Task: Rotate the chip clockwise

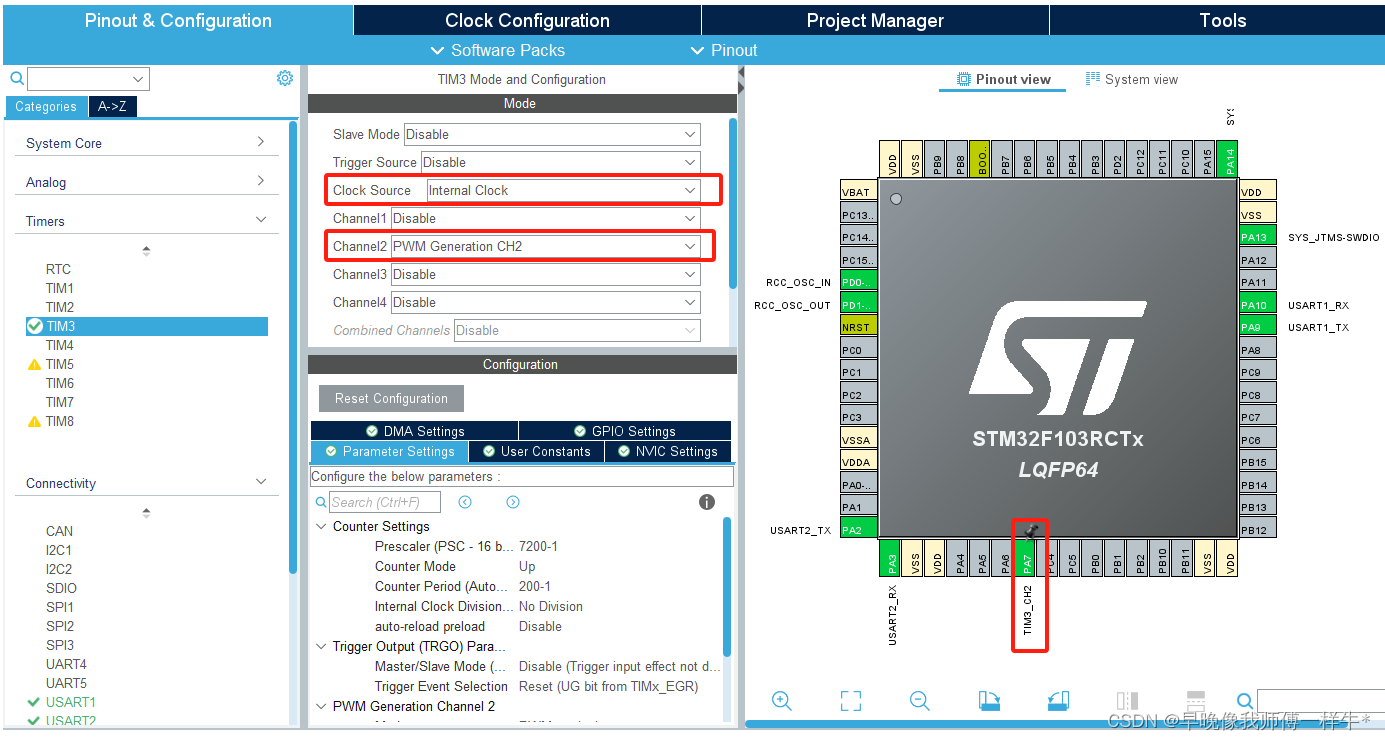Action: (989, 701)
